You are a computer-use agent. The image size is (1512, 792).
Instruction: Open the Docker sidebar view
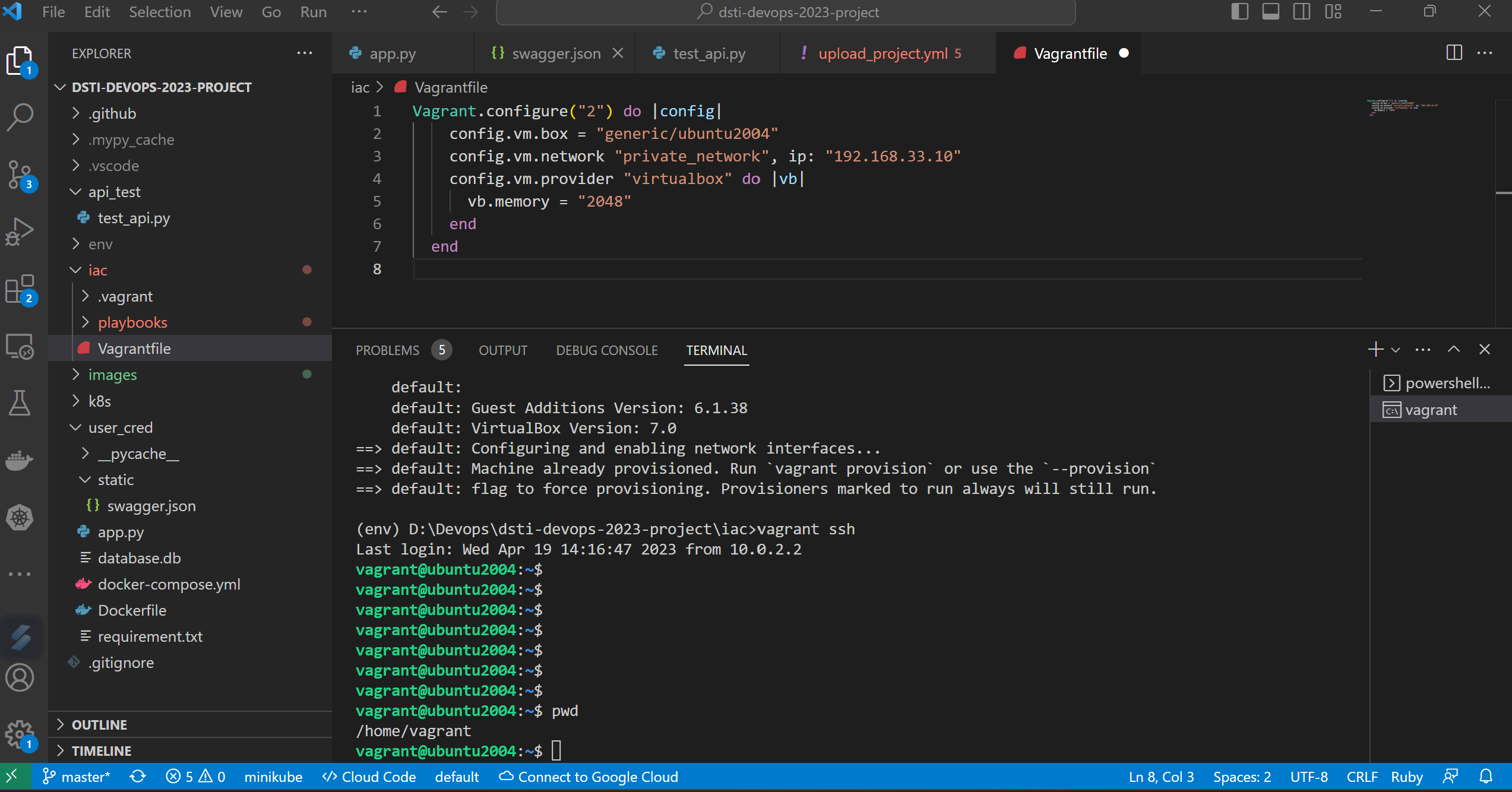tap(20, 460)
